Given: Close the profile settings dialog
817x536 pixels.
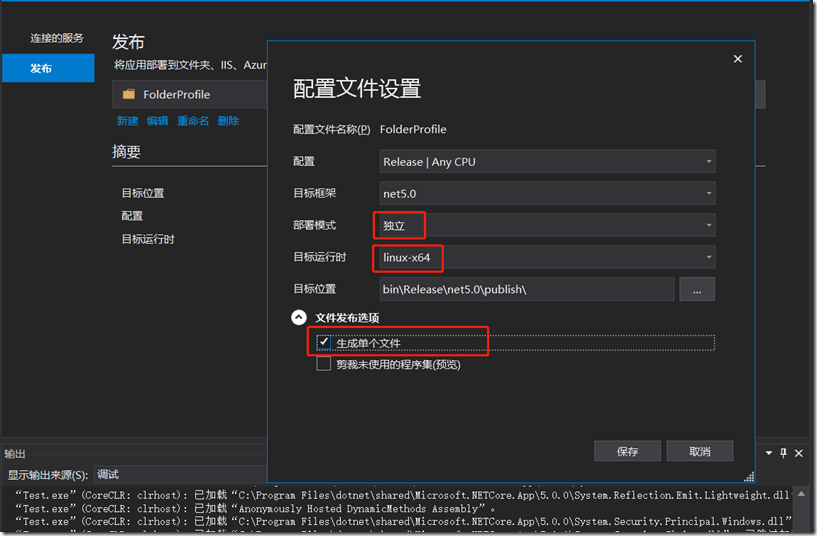Looking at the screenshot, I should [737, 59].
